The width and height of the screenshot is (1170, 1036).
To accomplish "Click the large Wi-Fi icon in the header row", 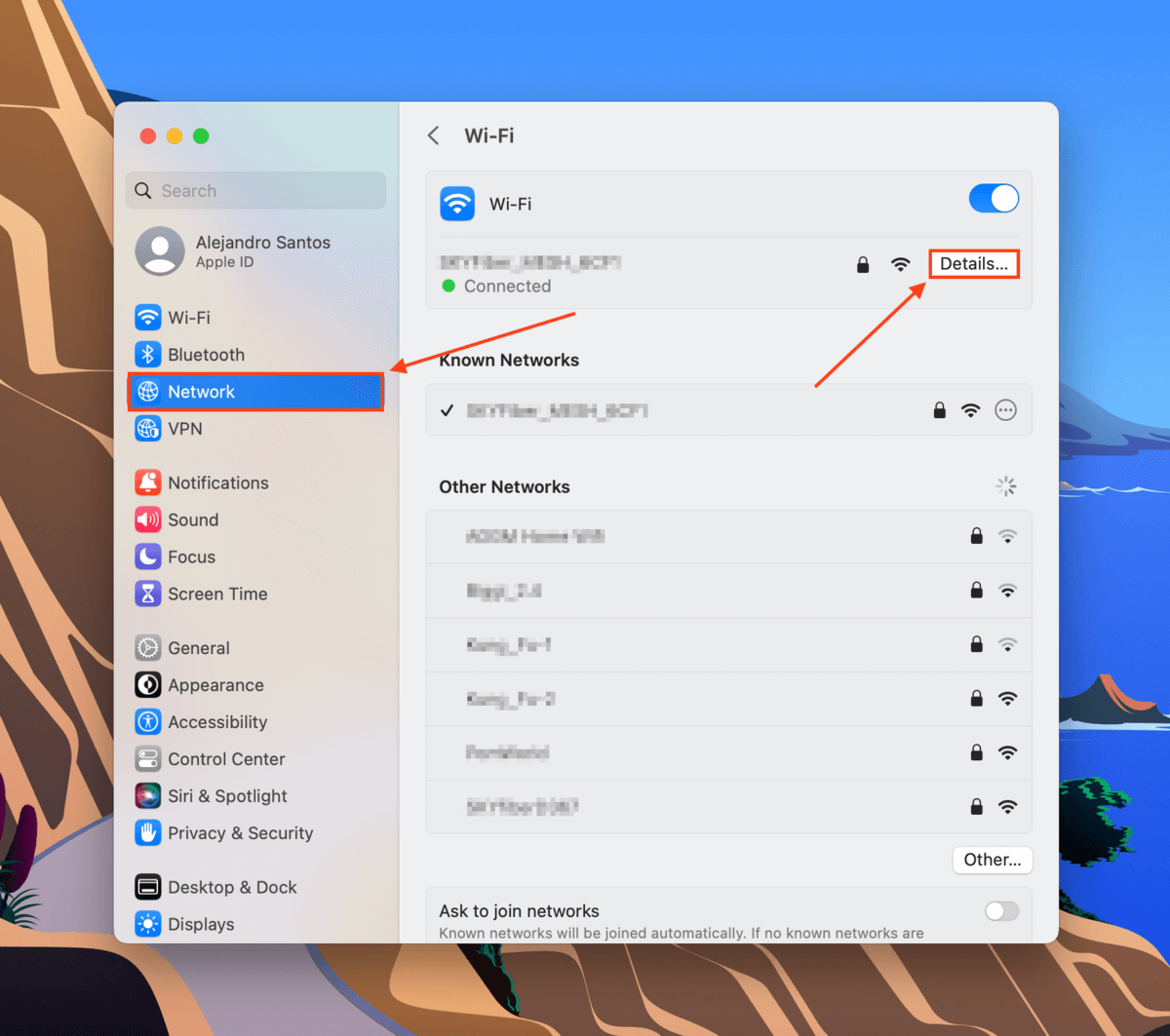I will [457, 204].
